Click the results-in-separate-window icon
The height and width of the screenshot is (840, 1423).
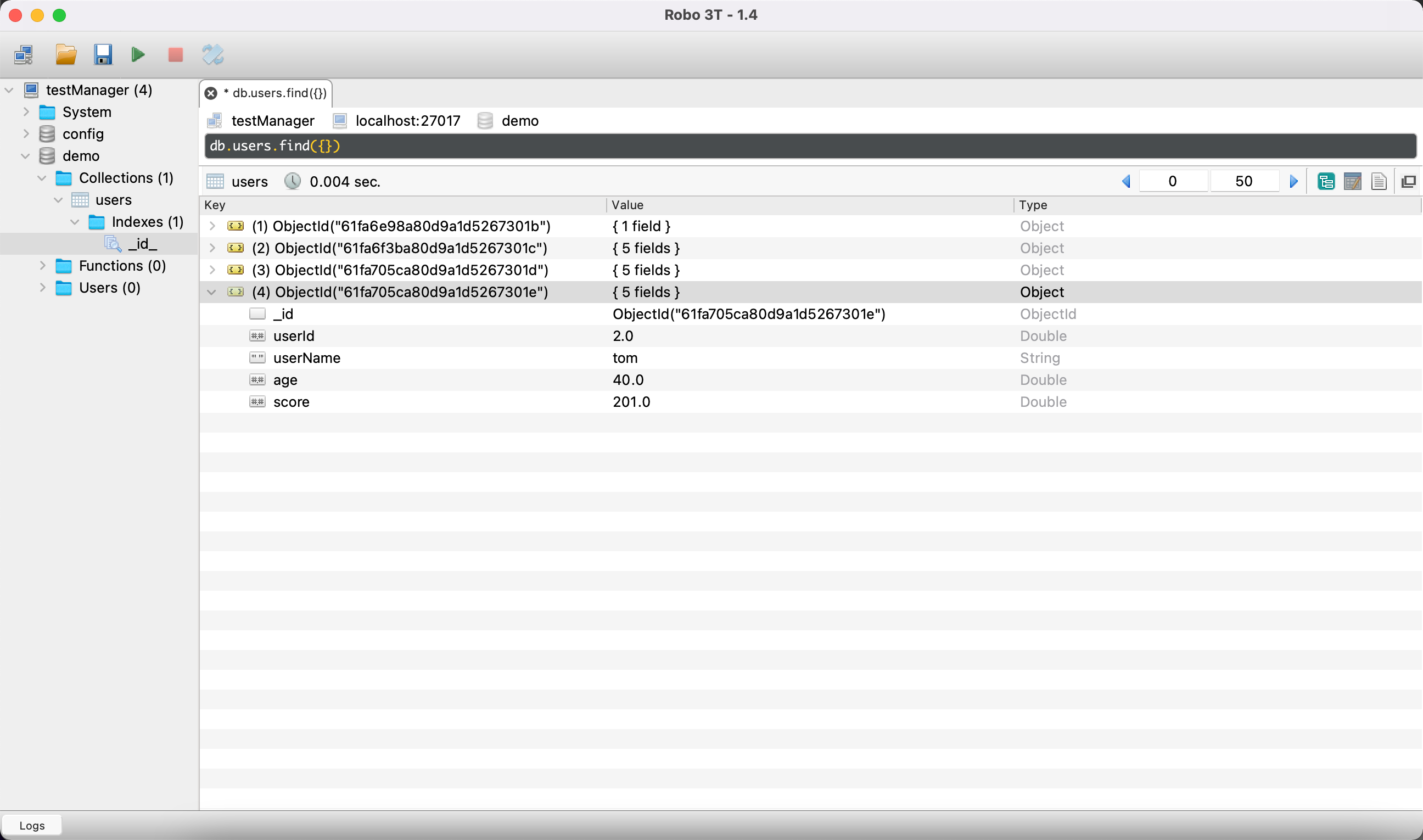click(1408, 182)
